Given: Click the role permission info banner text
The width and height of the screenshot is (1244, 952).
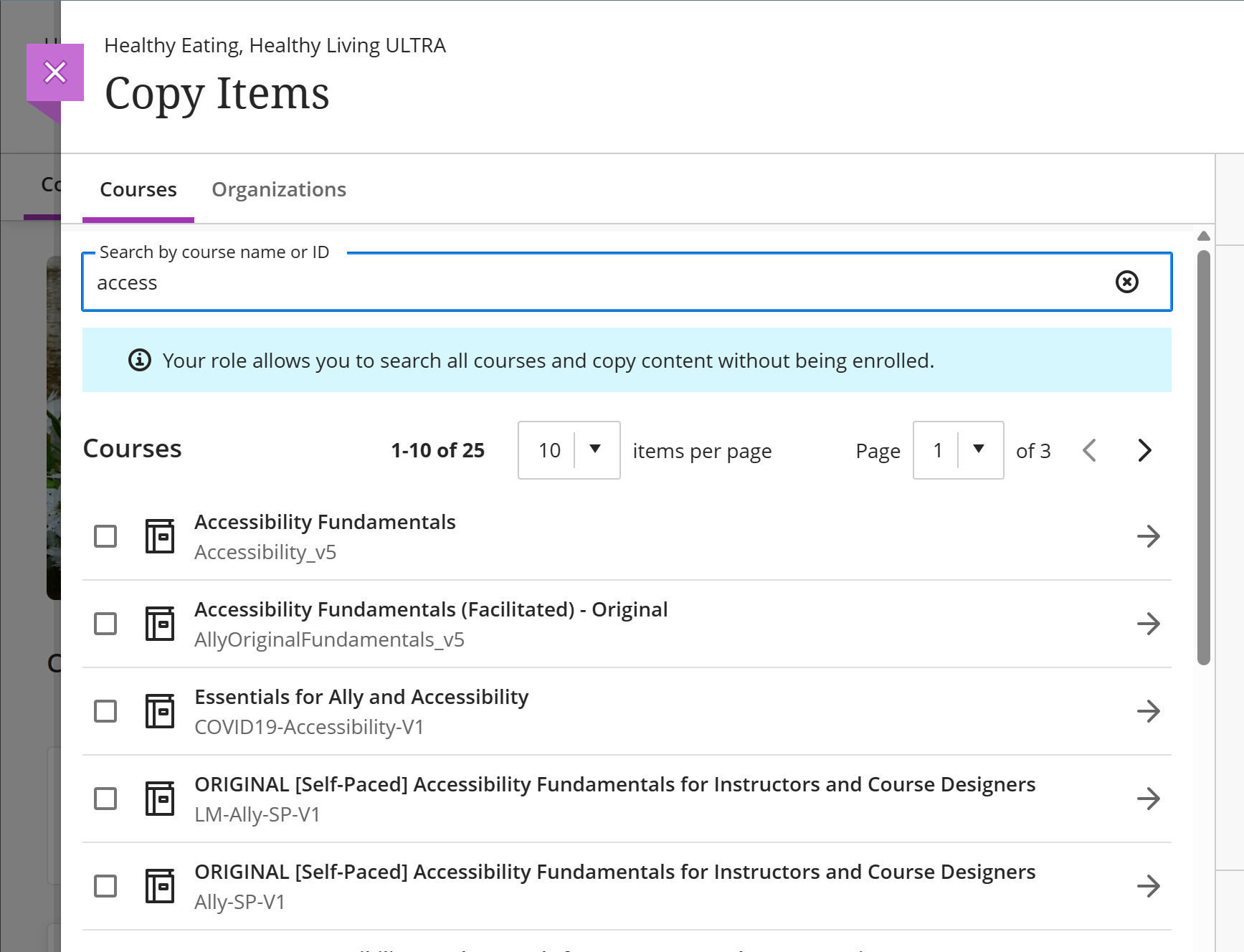Looking at the screenshot, I should pyautogui.click(x=549, y=361).
